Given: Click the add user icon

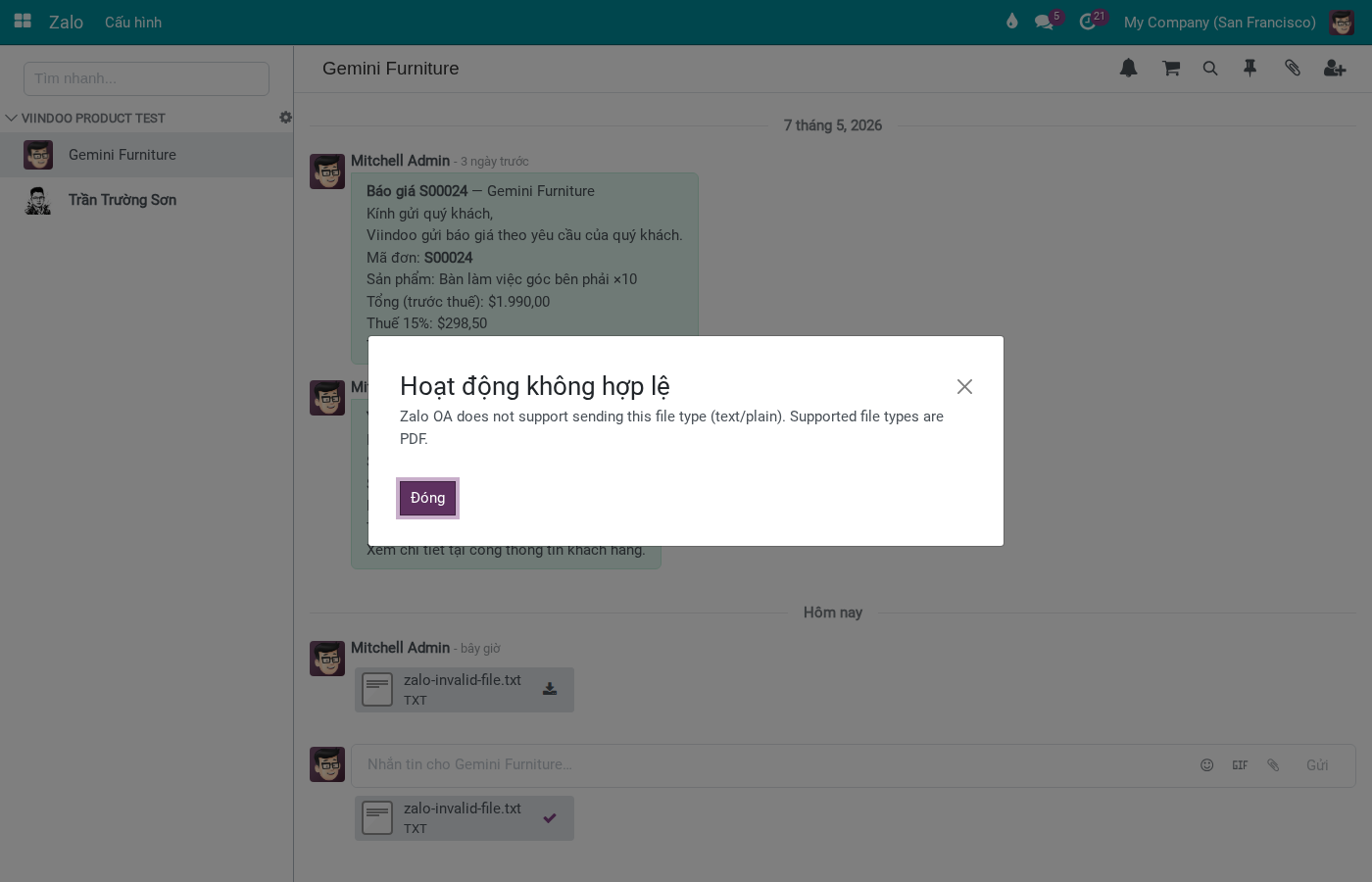Looking at the screenshot, I should [1335, 68].
